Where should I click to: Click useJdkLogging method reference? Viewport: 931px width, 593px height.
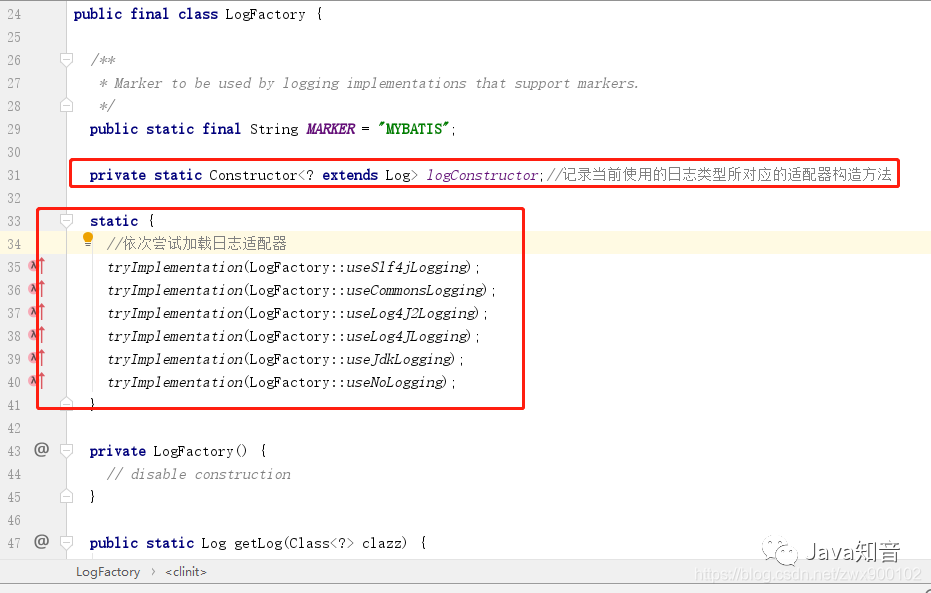[400, 359]
